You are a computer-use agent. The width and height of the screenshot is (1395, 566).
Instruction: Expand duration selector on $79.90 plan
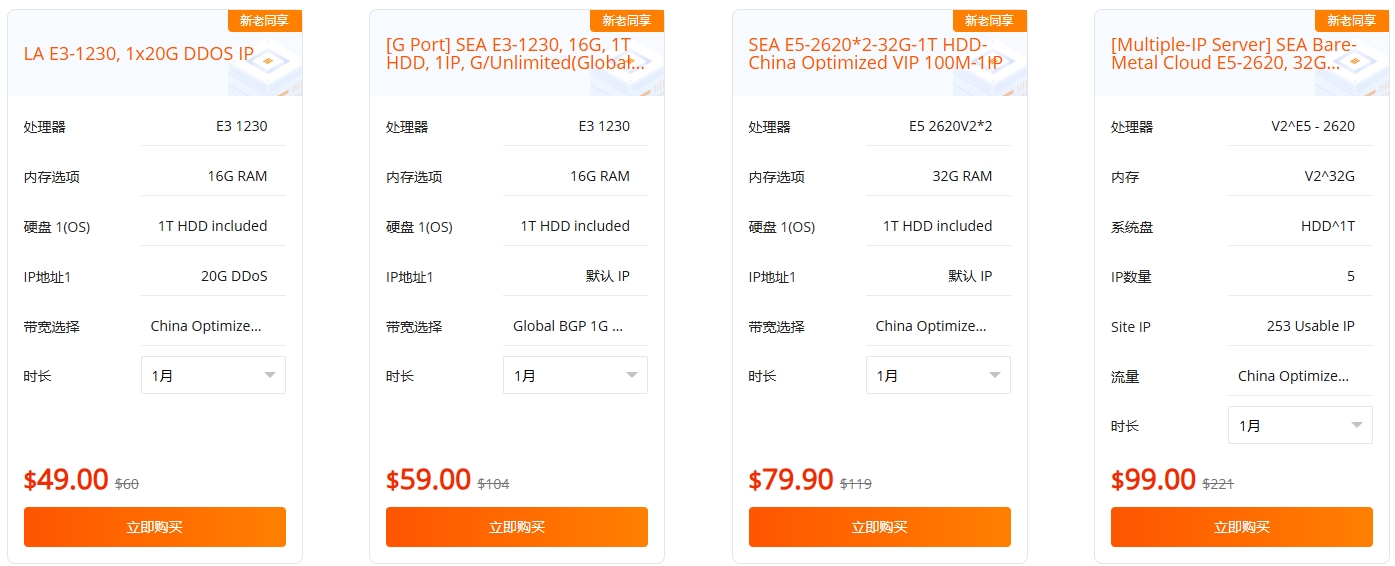pyautogui.click(x=938, y=375)
